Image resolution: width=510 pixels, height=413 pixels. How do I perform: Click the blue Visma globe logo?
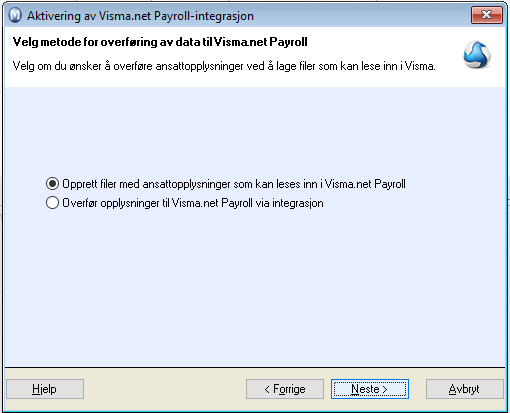[x=477, y=55]
